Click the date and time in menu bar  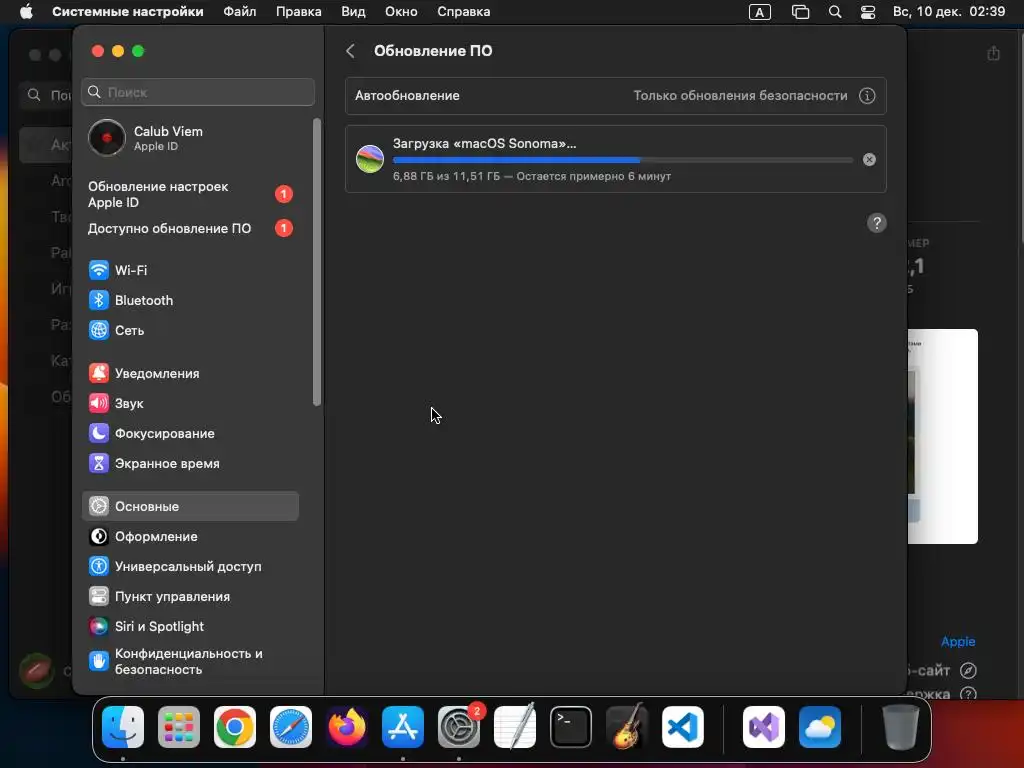[949, 12]
